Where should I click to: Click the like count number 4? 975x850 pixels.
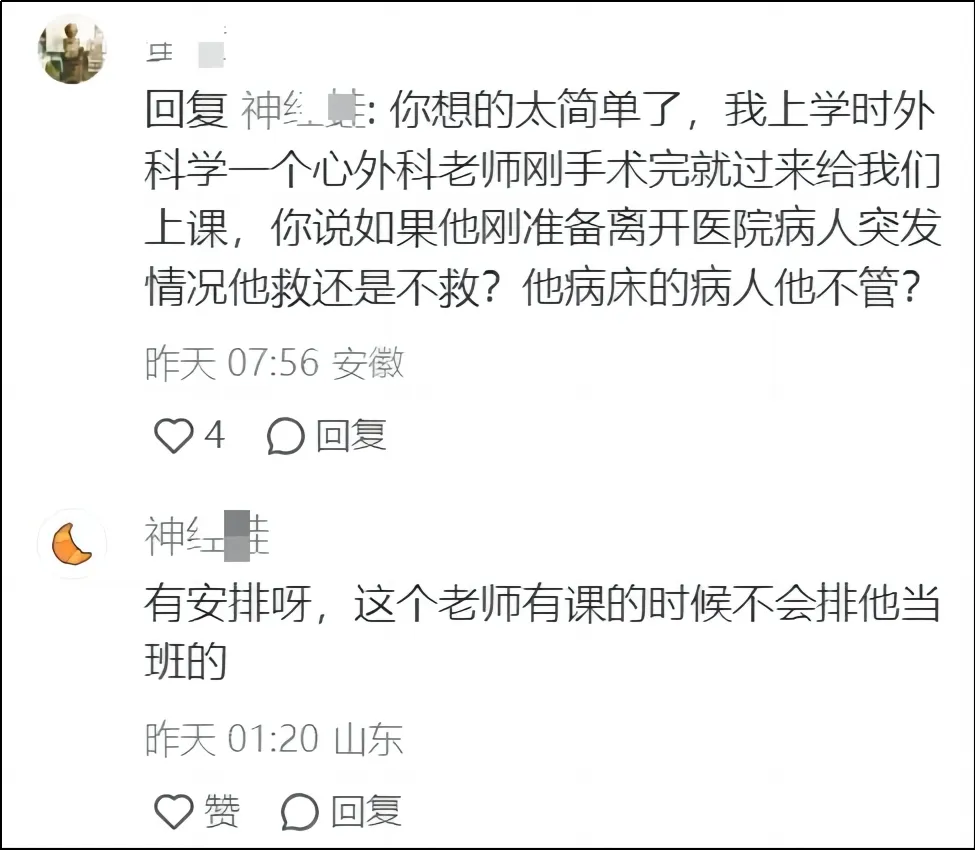[x=214, y=436]
